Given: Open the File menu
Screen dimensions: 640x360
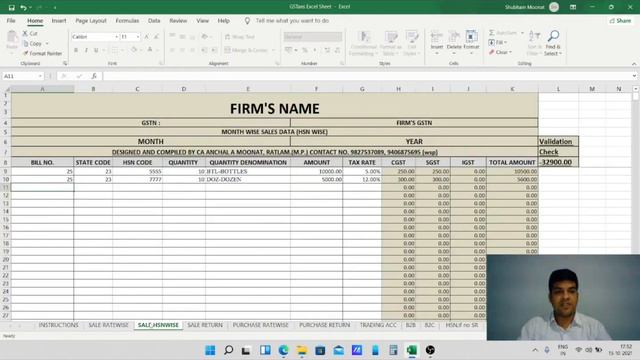Looking at the screenshot, I should 11,20.
